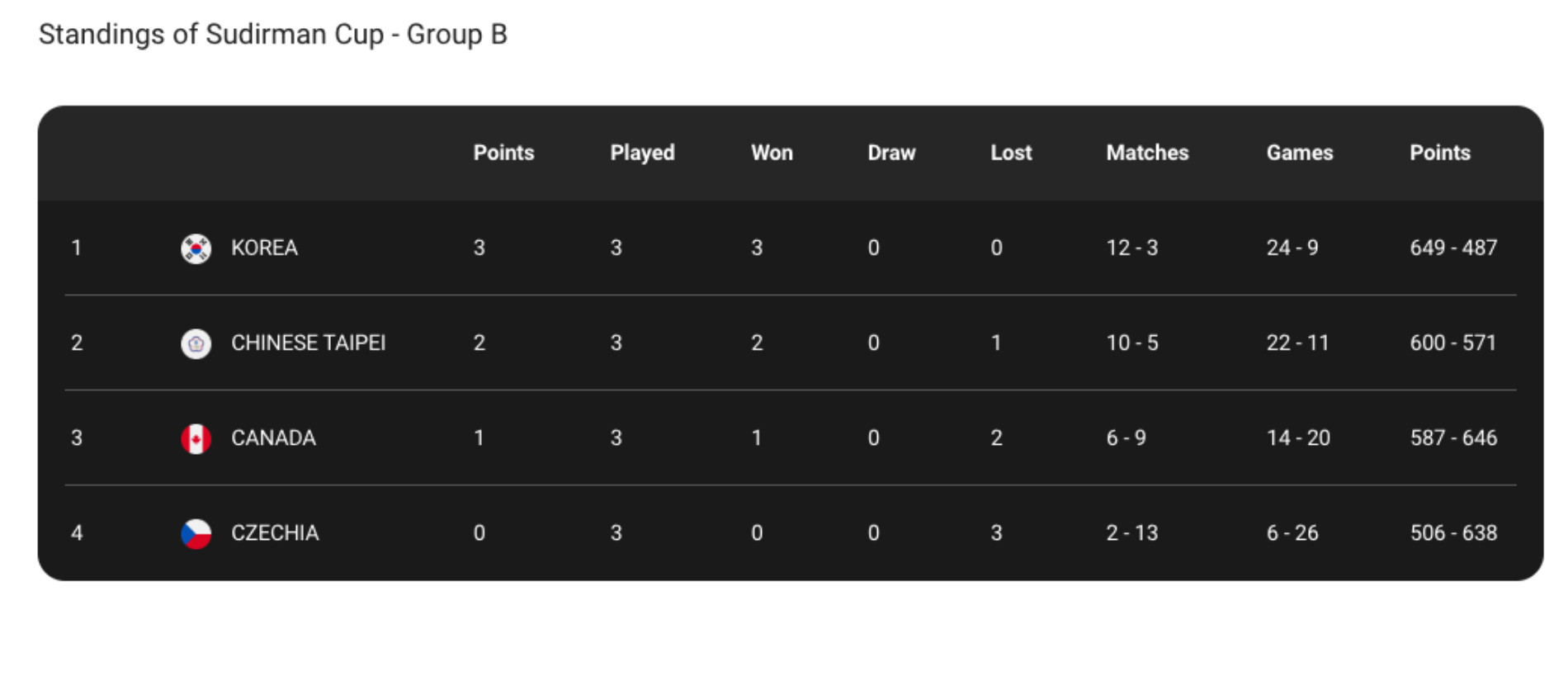Select the CANADA team name

[273, 437]
